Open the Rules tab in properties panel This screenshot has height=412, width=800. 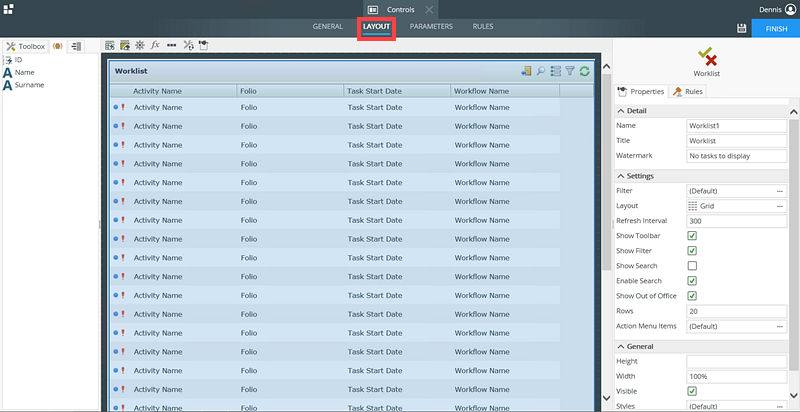pyautogui.click(x=688, y=92)
